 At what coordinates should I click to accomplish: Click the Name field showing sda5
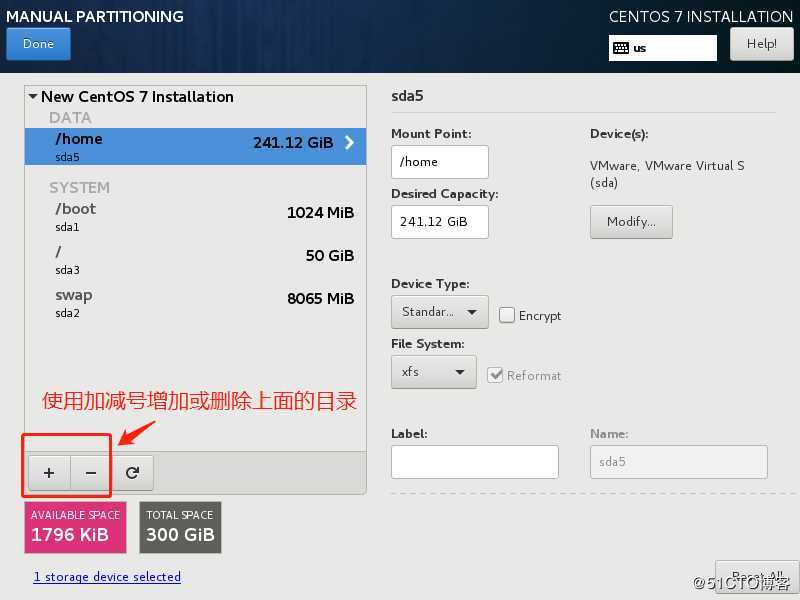679,462
